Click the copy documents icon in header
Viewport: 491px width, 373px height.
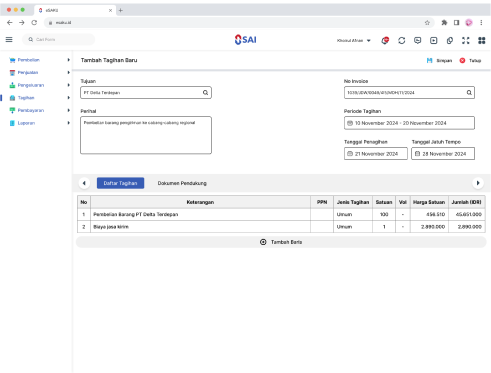(x=450, y=40)
